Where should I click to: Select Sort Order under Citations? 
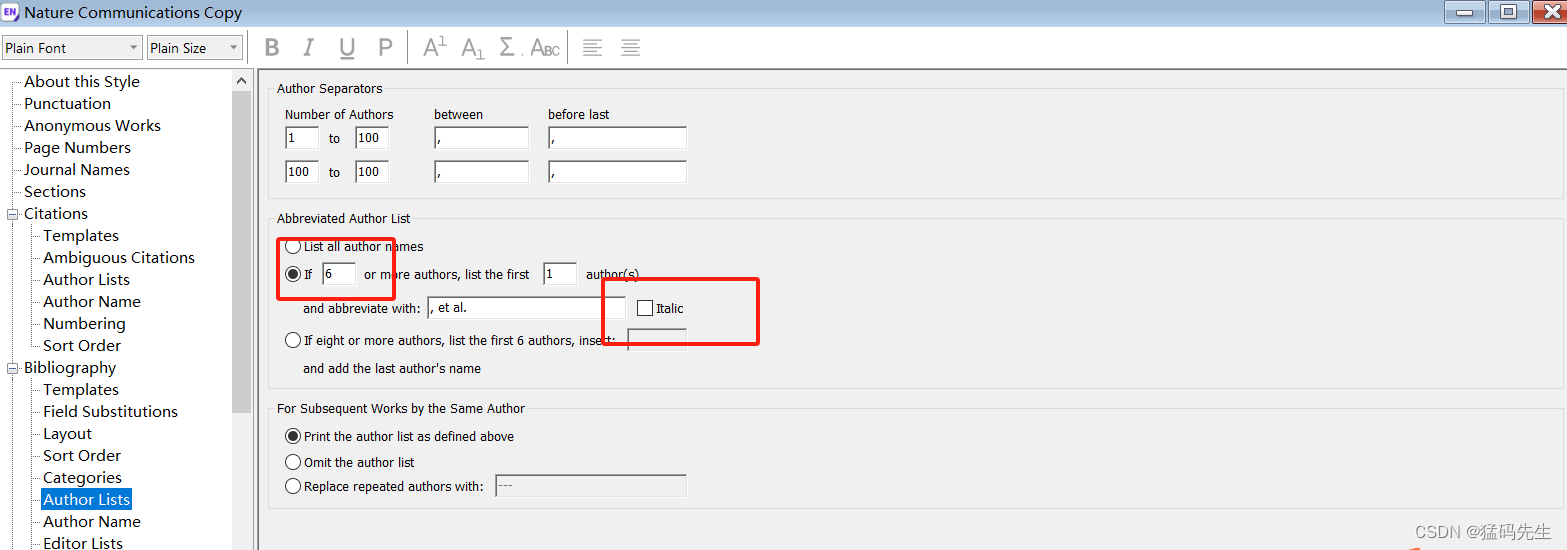click(82, 346)
